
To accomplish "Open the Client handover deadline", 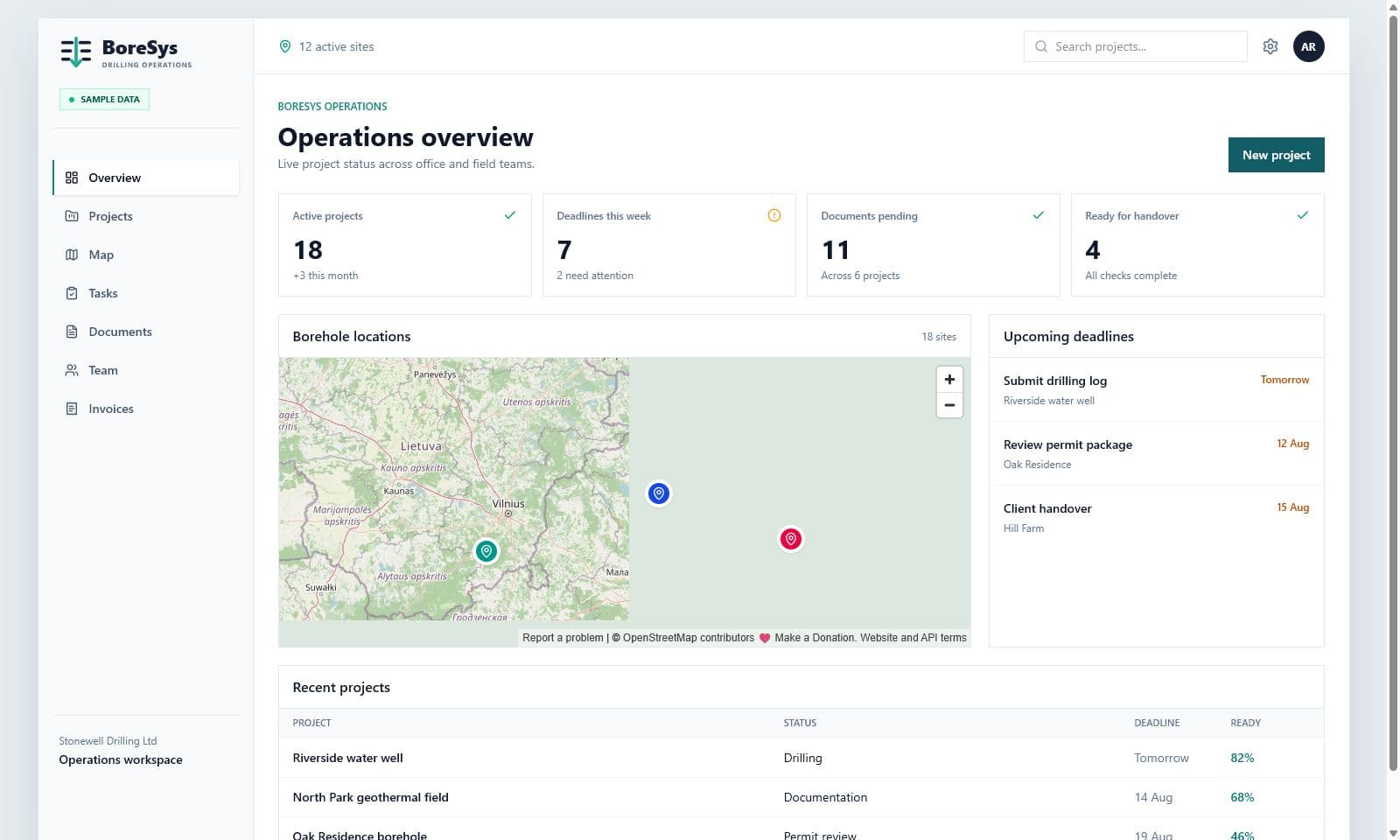I will 1156,517.
